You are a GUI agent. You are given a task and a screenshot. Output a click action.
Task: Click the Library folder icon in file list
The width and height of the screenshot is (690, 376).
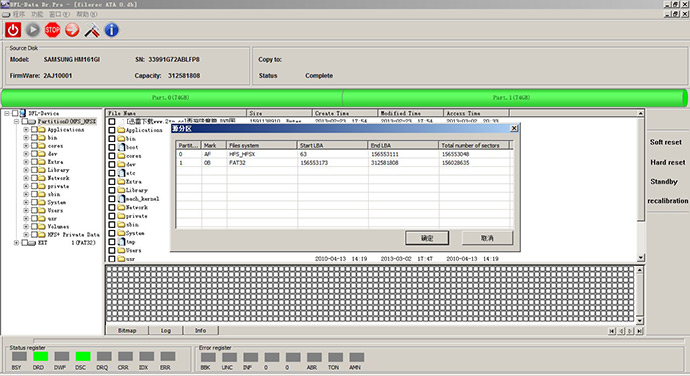click(x=121, y=190)
